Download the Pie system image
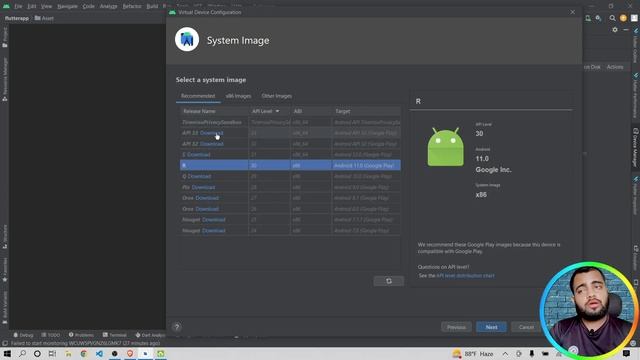Screen dimensions: 640x360 coord(203,187)
